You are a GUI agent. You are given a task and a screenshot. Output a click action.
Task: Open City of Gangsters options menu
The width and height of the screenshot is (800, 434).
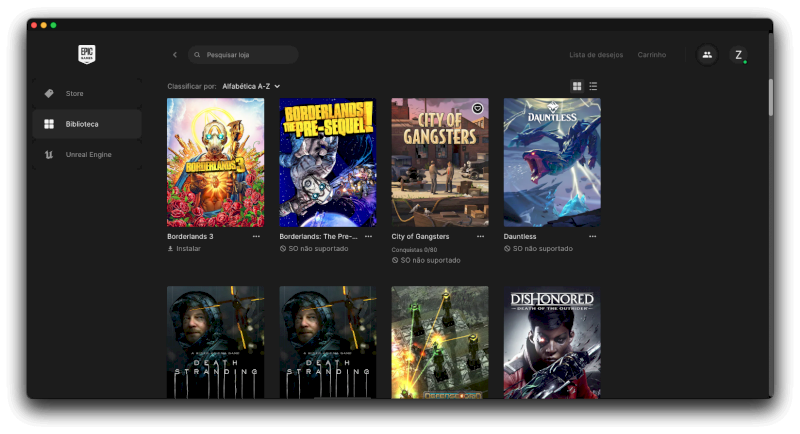[x=480, y=237]
